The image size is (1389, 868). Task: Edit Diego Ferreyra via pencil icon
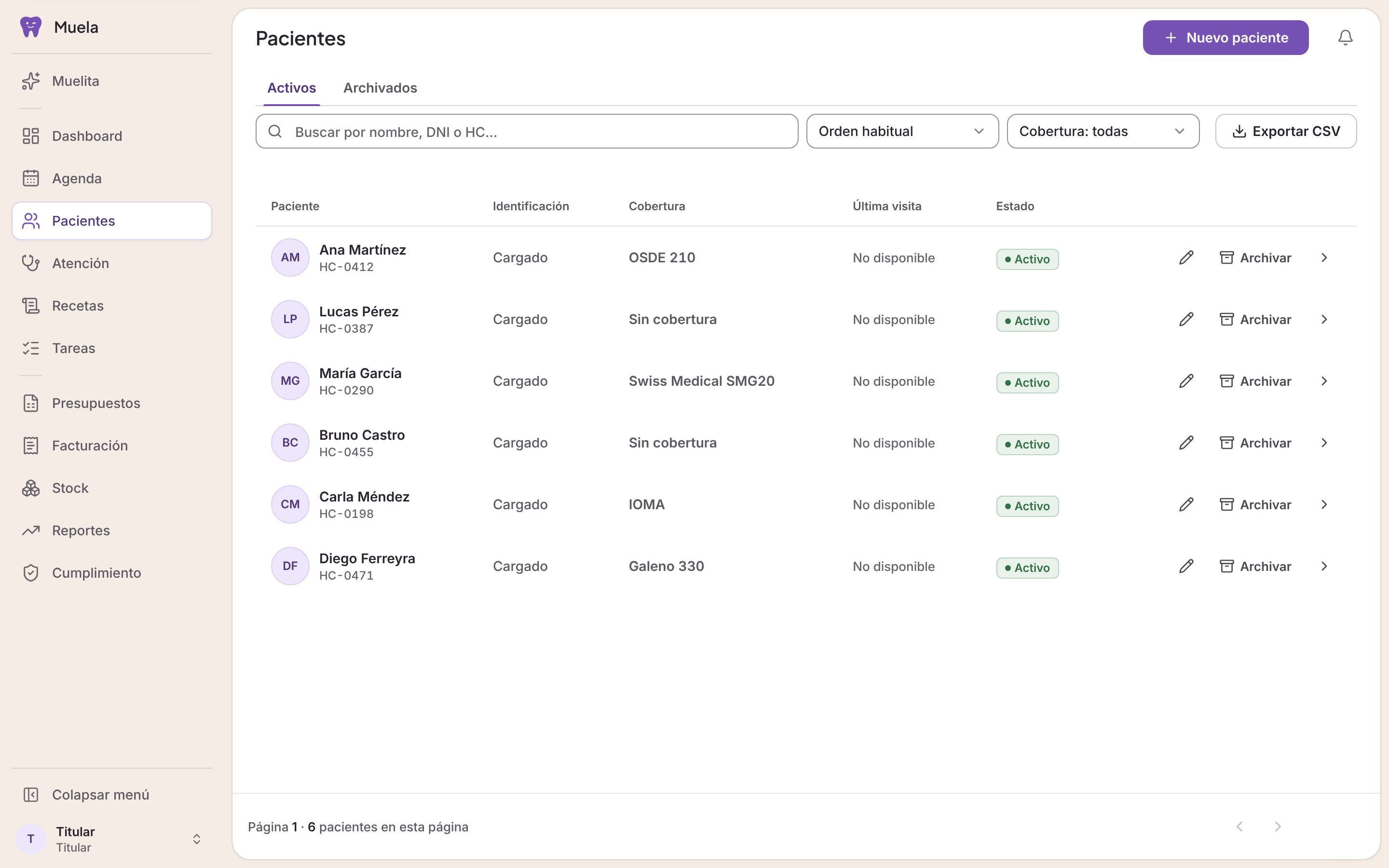tap(1186, 566)
